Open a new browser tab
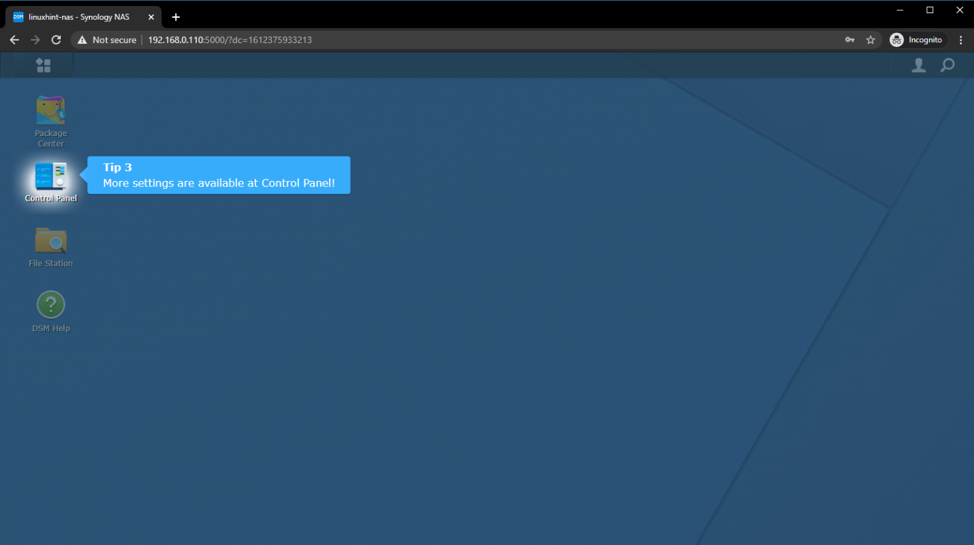The width and height of the screenshot is (974, 545). [x=176, y=17]
